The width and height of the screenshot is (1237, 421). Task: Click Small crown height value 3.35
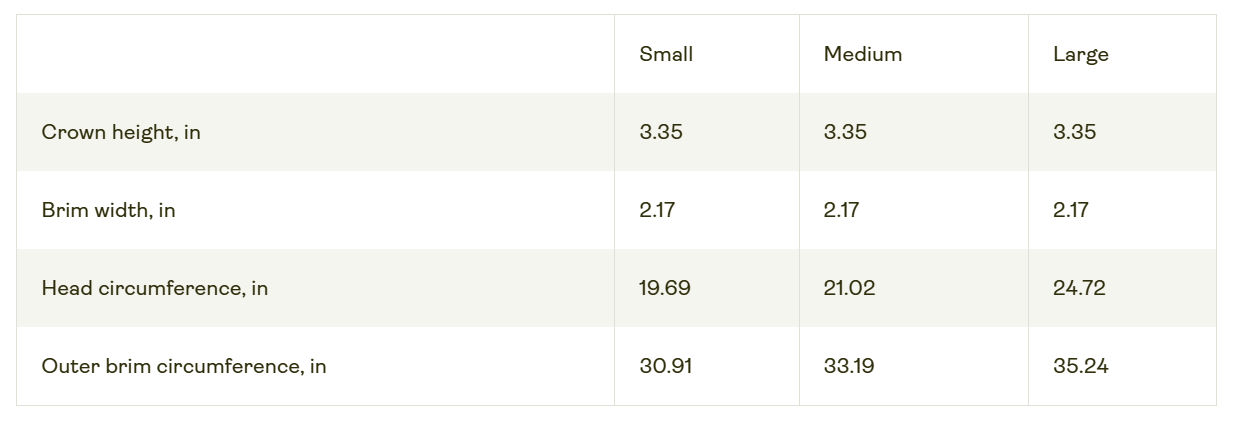[x=661, y=132]
